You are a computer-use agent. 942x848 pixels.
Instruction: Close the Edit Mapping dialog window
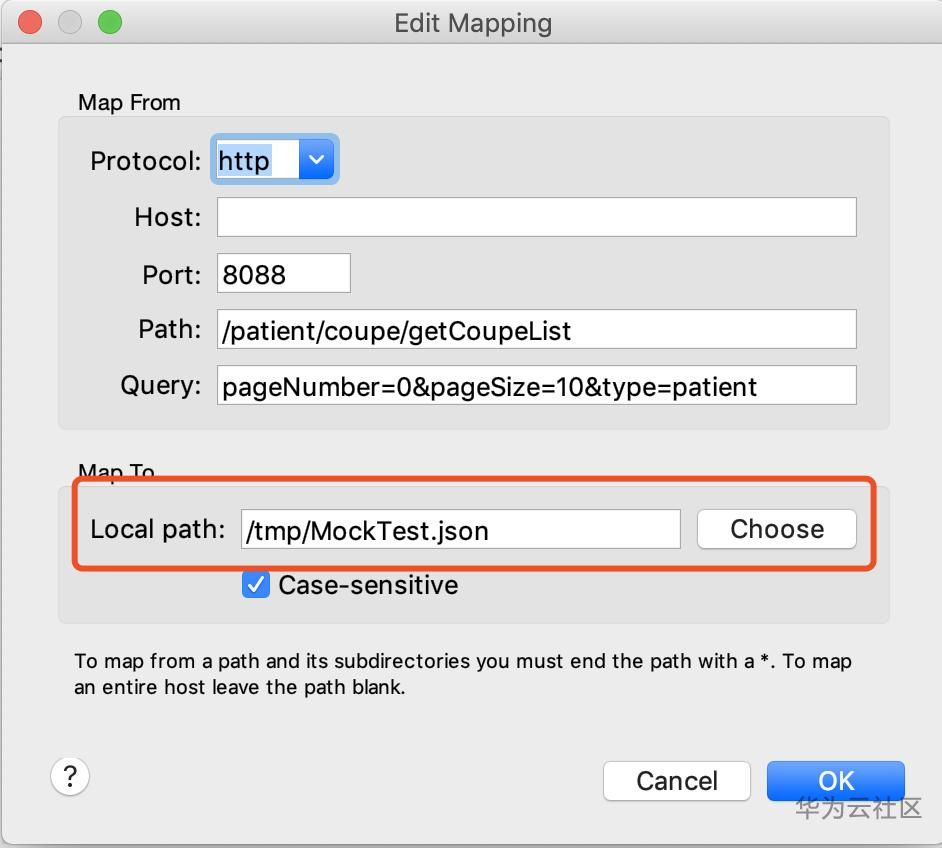point(30,22)
